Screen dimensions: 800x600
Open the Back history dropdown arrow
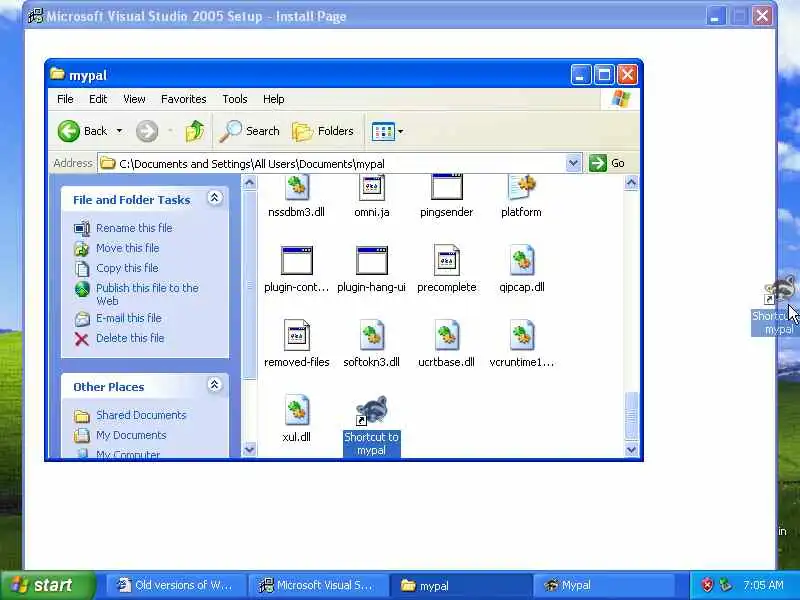coord(119,131)
